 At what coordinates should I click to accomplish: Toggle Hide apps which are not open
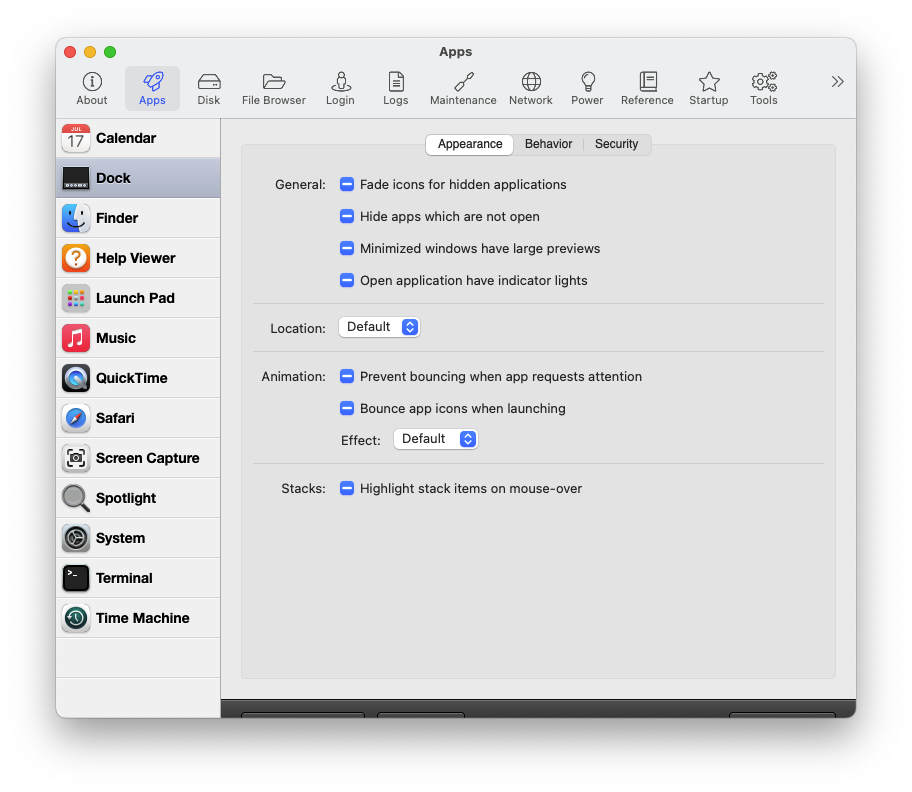point(347,216)
